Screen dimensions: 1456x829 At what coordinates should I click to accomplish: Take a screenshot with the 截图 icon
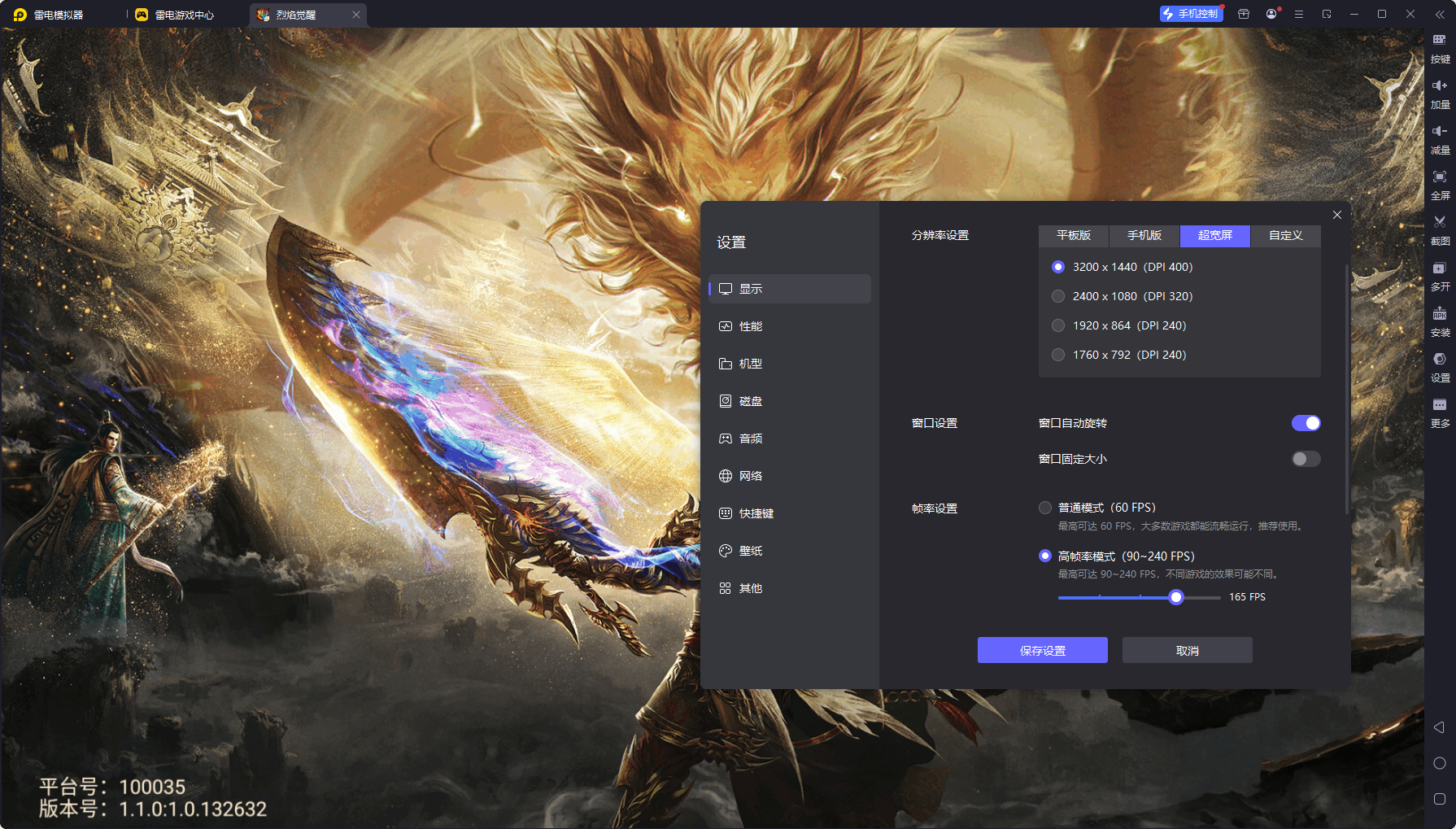(x=1439, y=229)
